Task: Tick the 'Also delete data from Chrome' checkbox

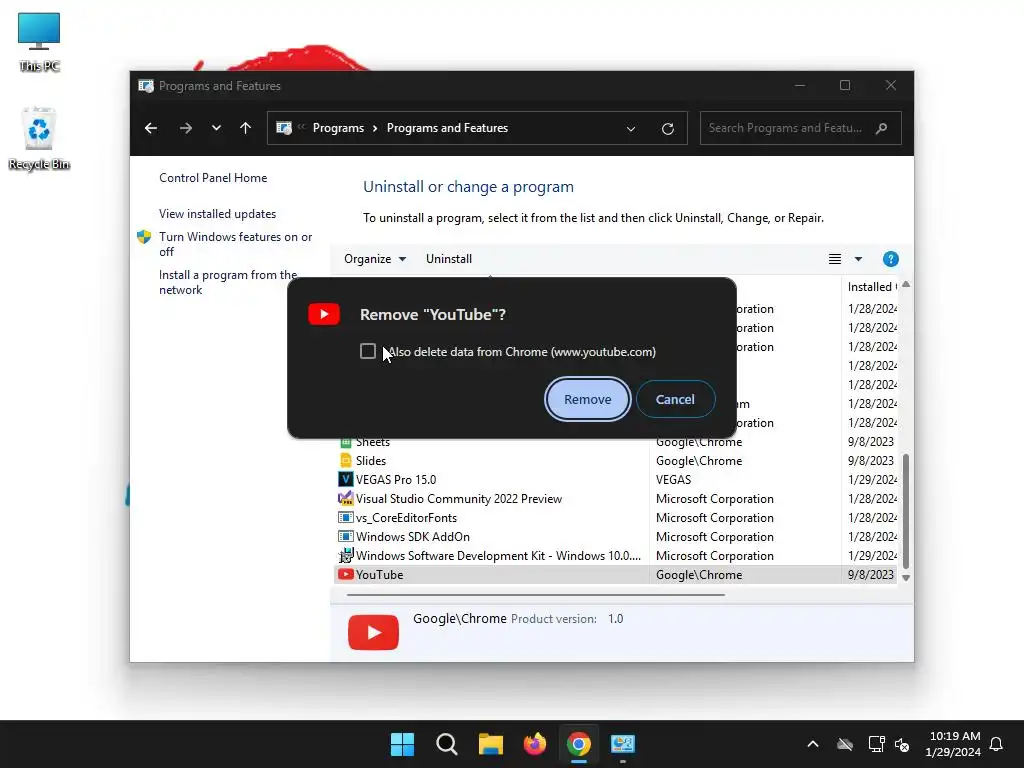Action: (368, 351)
